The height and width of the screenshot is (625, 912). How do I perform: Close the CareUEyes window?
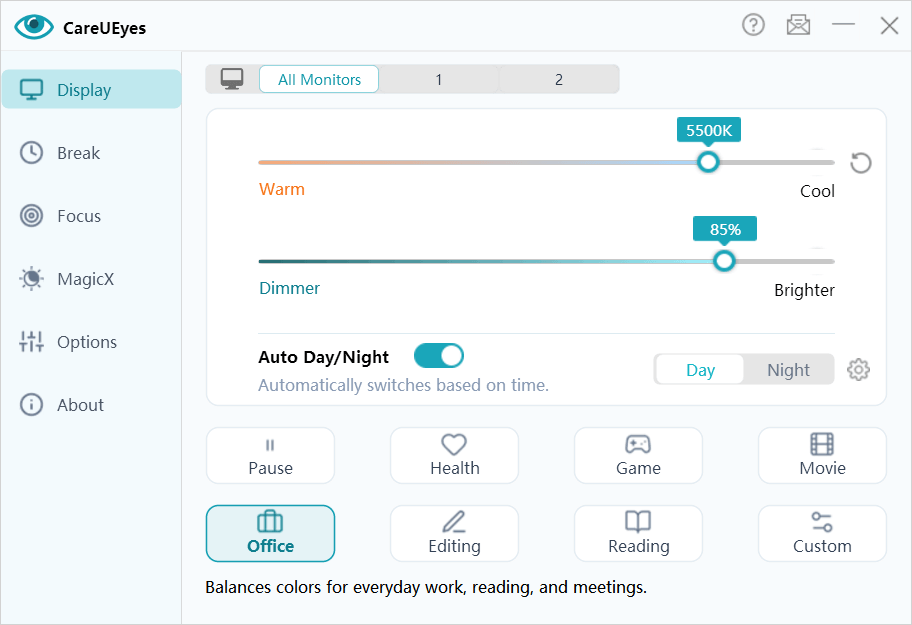pos(889,26)
